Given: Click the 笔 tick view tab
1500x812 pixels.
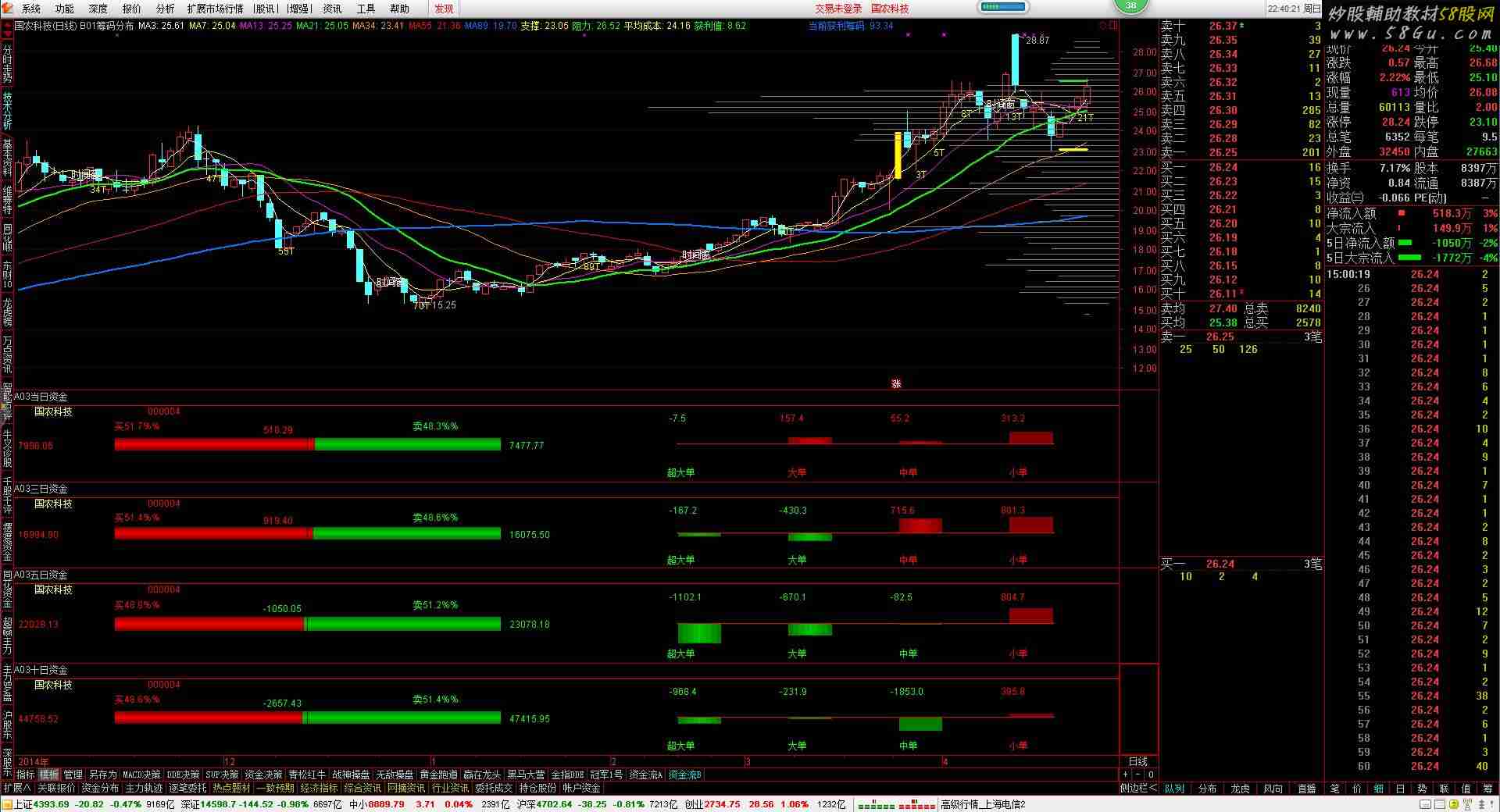Looking at the screenshot, I should click(1335, 789).
